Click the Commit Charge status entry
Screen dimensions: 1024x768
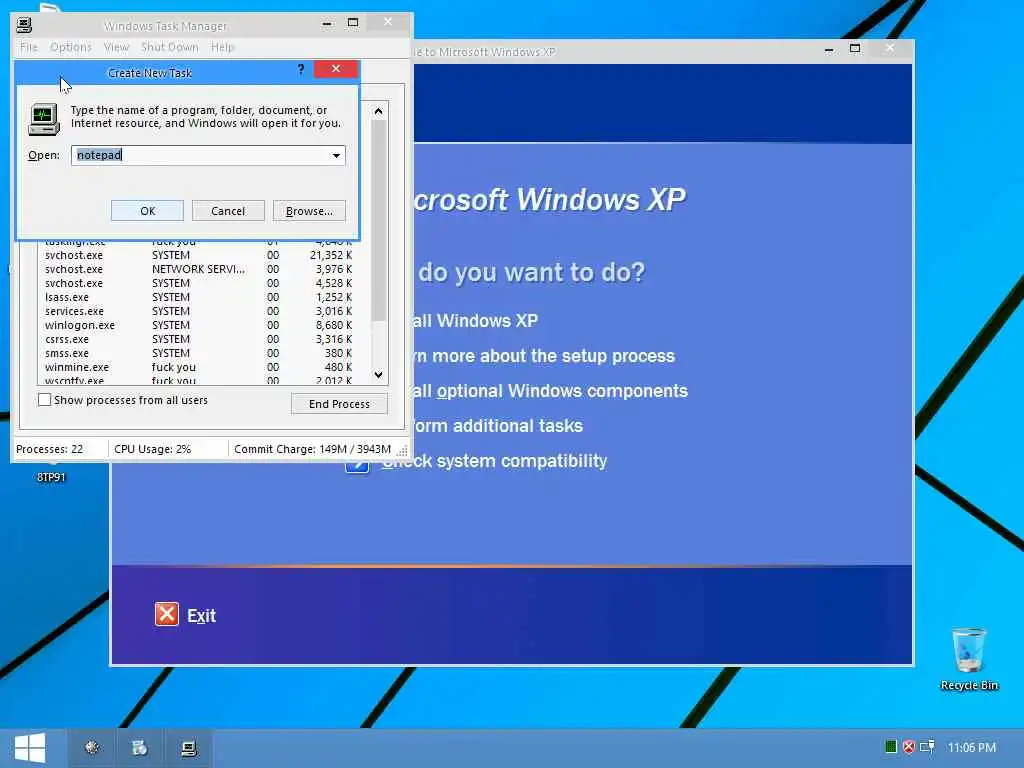click(x=312, y=449)
